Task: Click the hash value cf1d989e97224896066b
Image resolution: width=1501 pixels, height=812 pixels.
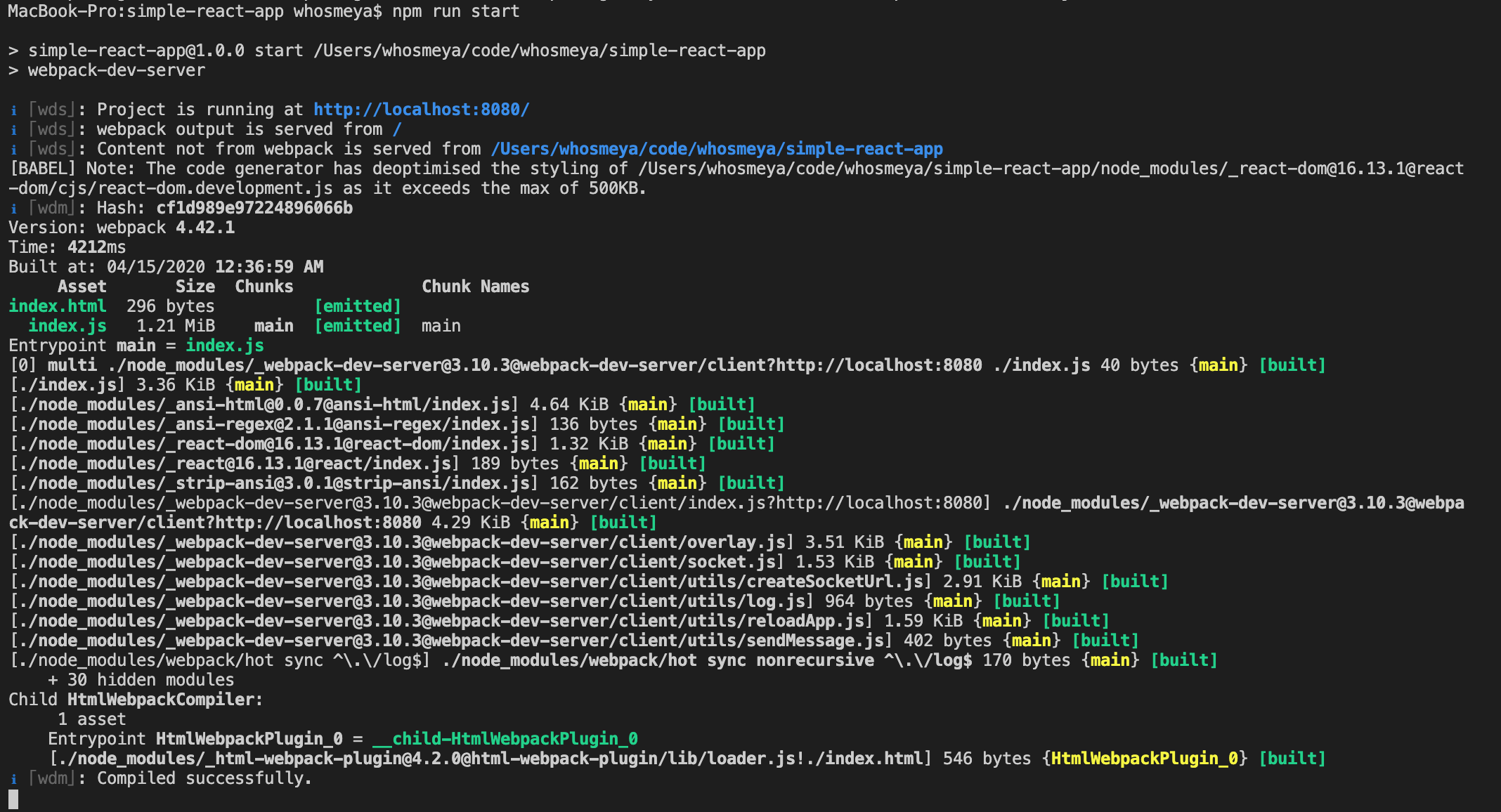Action: coord(254,208)
